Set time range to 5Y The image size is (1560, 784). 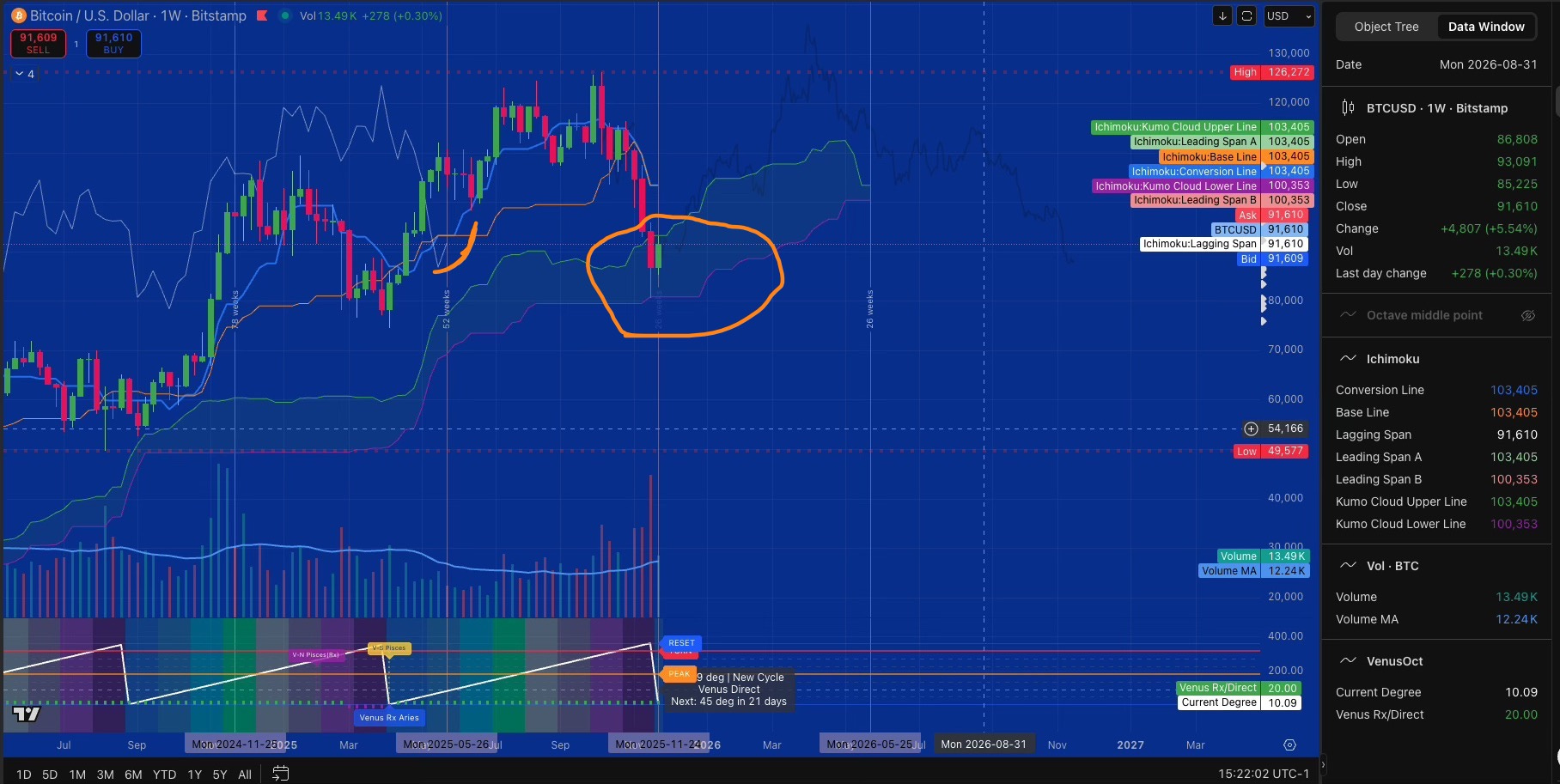tap(220, 775)
